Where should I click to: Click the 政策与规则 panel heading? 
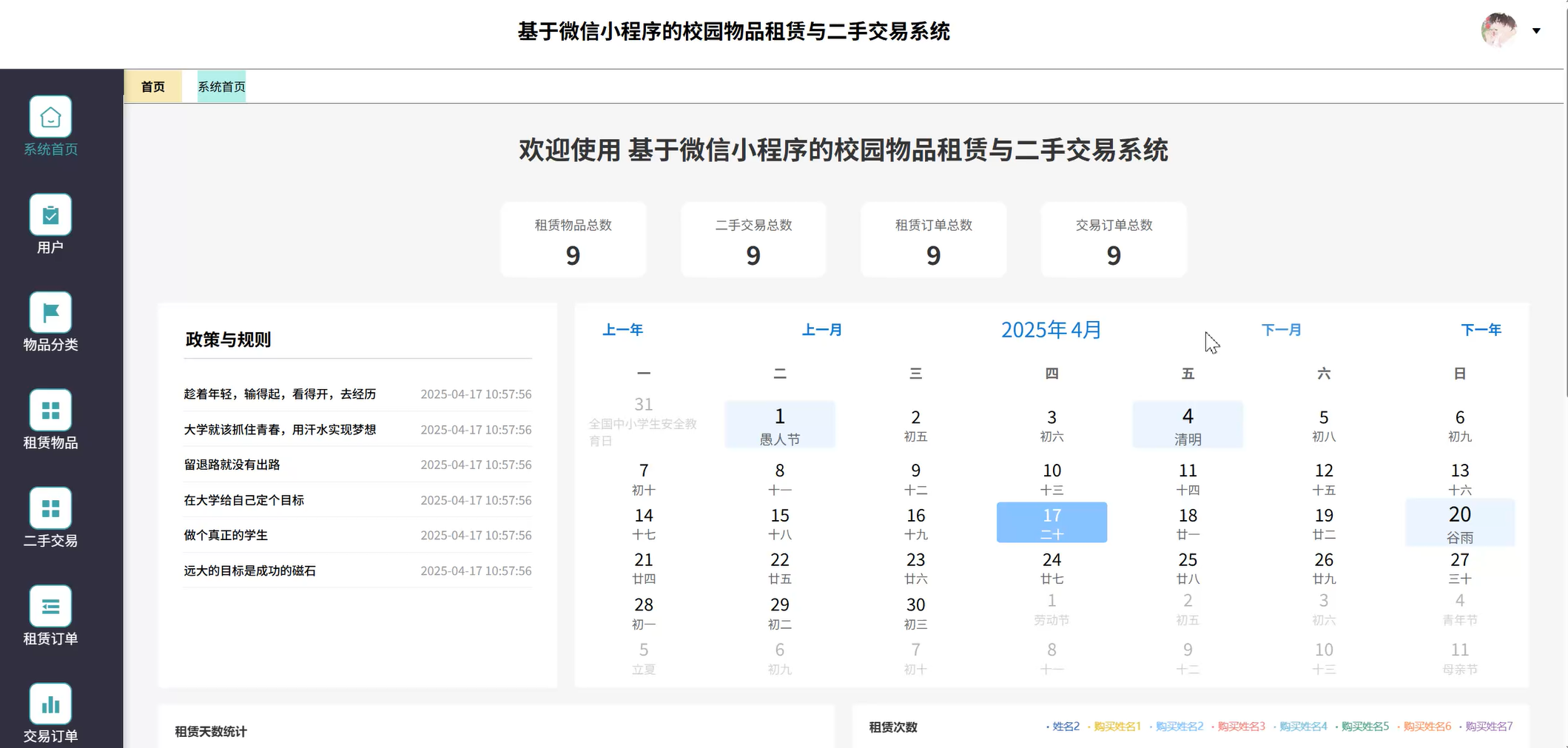tap(228, 340)
